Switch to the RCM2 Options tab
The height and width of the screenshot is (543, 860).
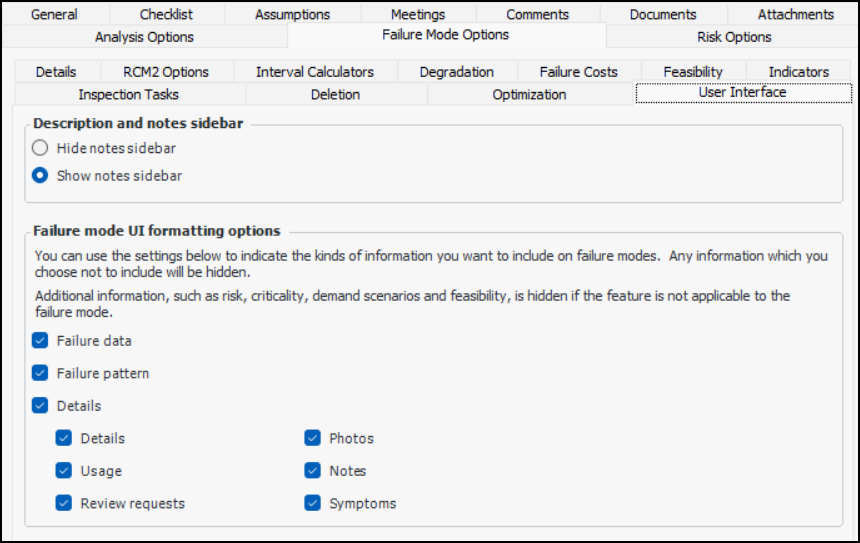click(166, 72)
